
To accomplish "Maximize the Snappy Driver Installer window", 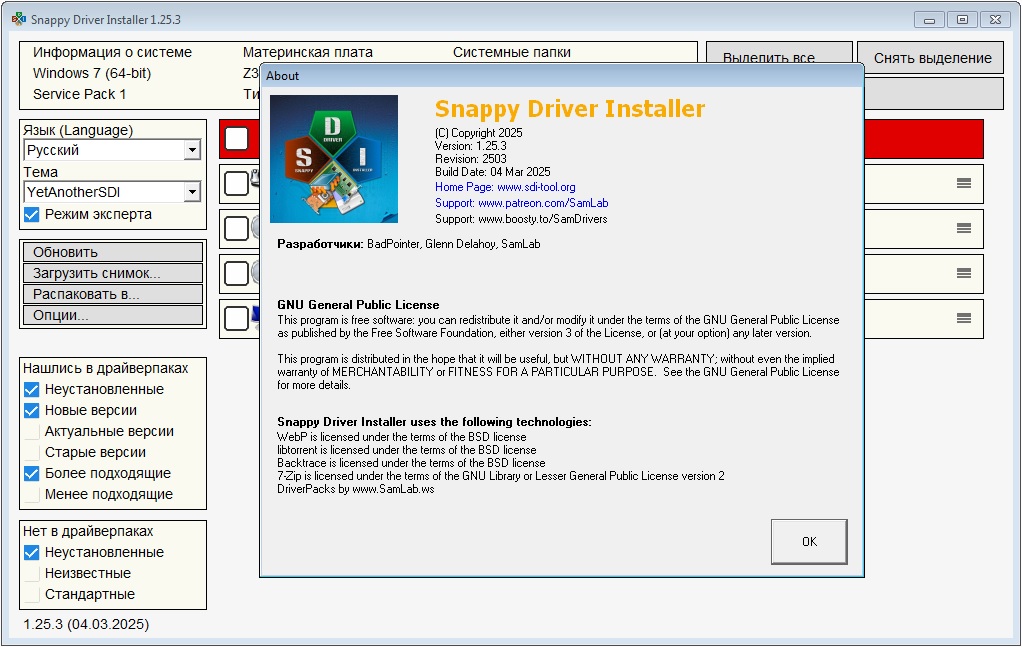I will pyautogui.click(x=962, y=20).
